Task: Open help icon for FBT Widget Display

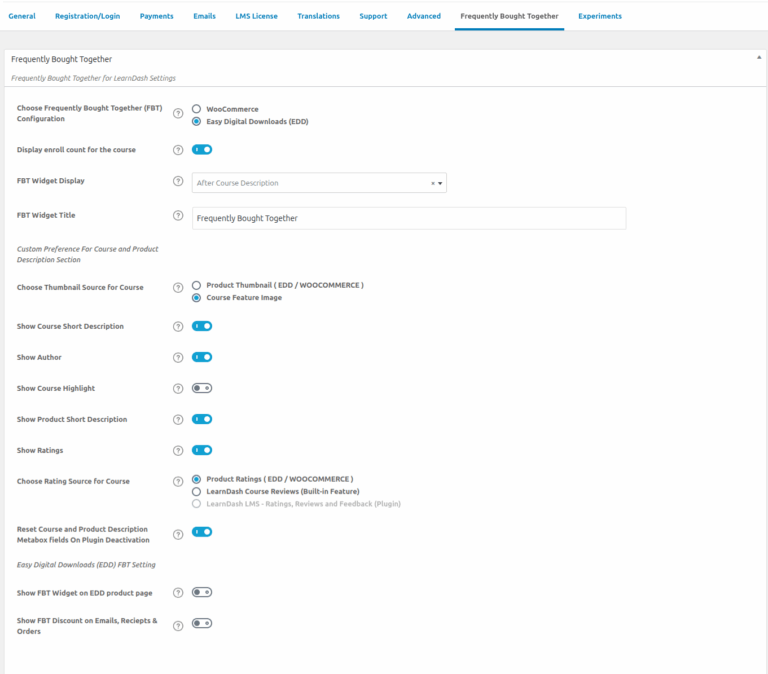Action: [178, 181]
